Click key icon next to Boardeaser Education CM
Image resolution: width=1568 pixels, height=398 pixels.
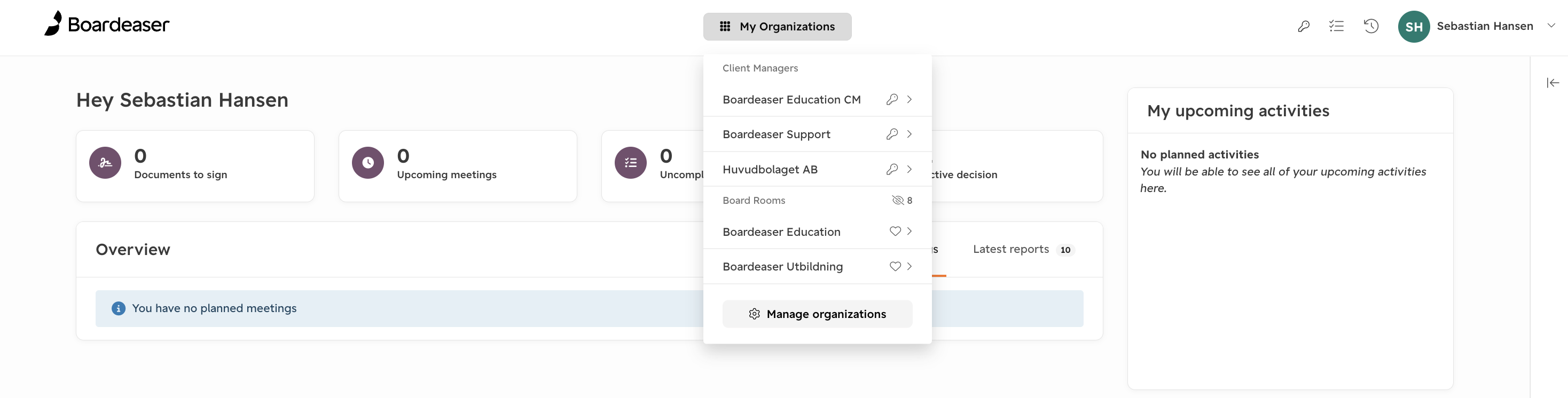point(892,99)
